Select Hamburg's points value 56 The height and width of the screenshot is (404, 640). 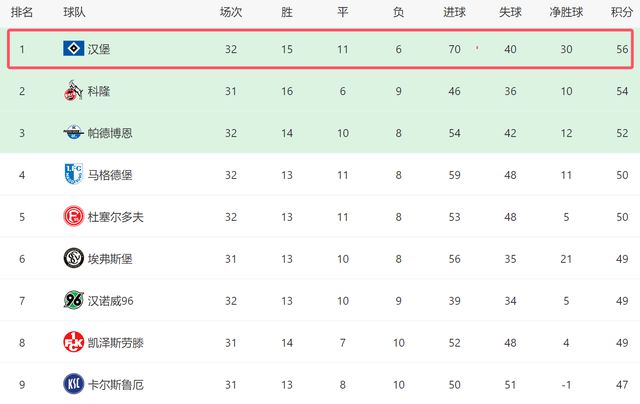click(622, 49)
